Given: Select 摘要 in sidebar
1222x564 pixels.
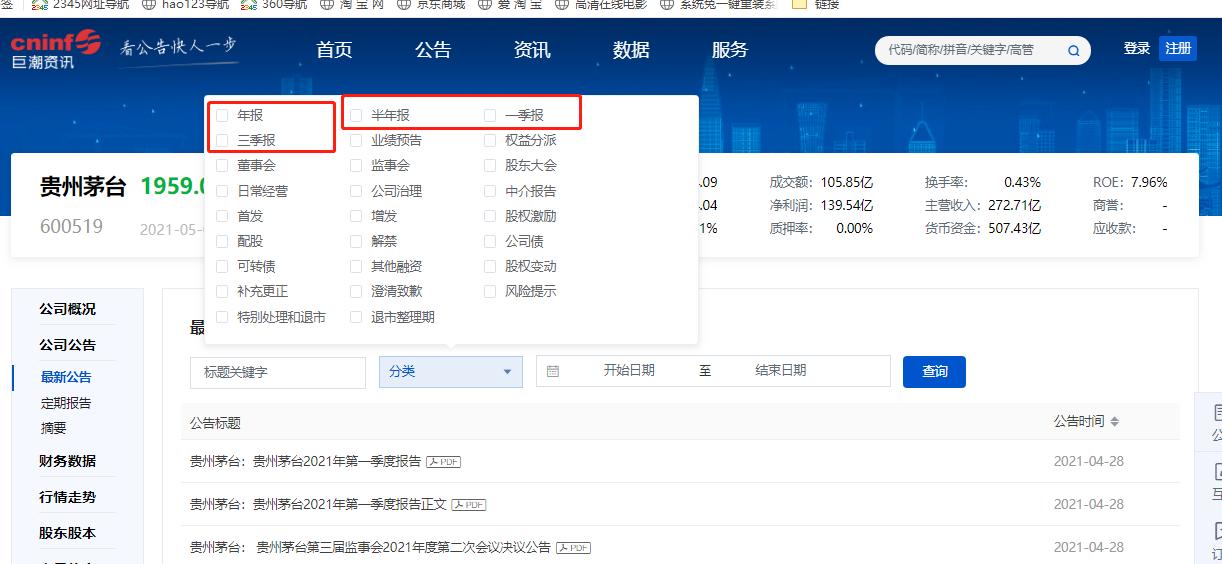Looking at the screenshot, I should 54,428.
